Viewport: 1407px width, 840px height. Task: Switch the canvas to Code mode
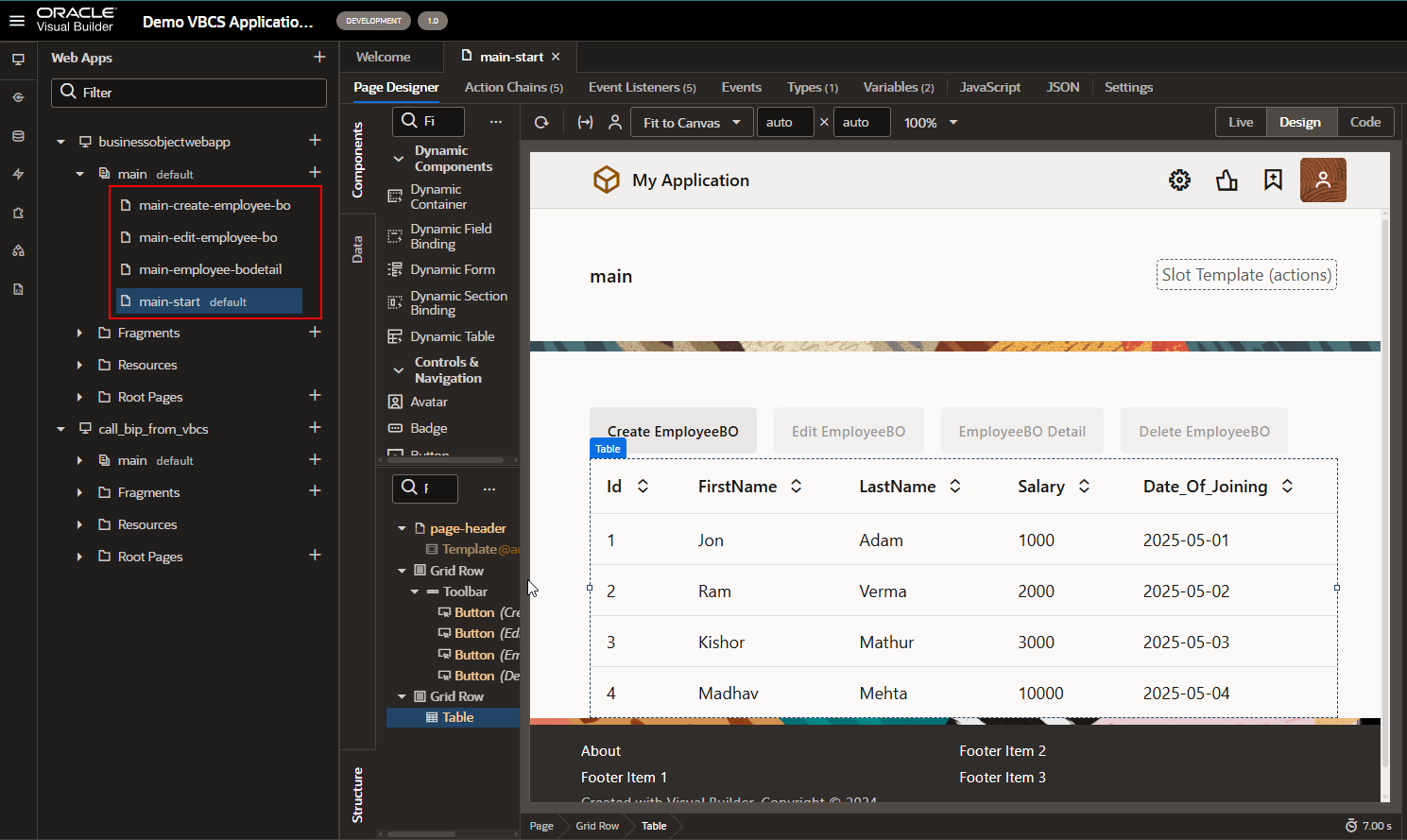pos(1365,122)
